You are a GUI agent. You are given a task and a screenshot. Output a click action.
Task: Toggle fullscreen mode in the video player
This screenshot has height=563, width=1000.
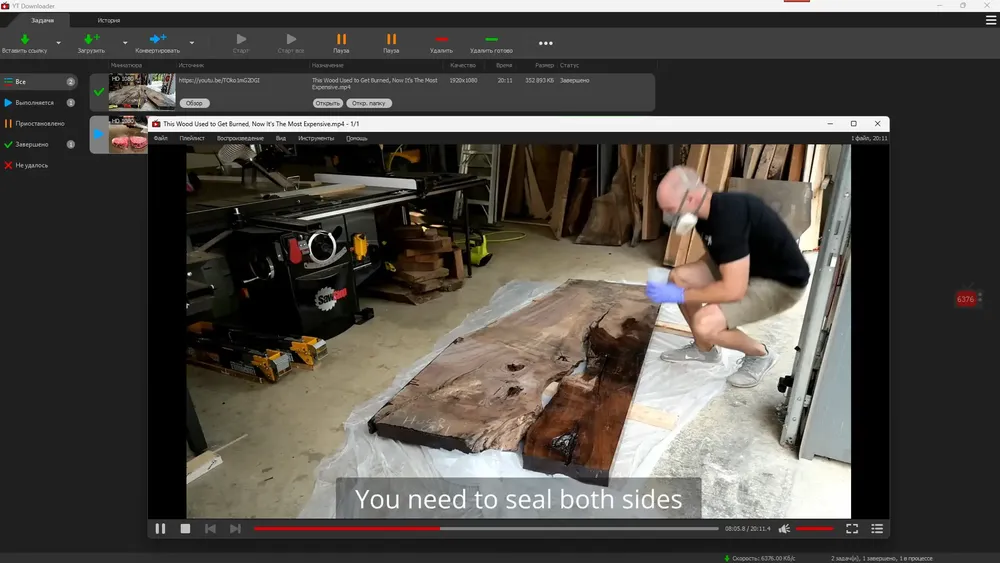pos(852,529)
